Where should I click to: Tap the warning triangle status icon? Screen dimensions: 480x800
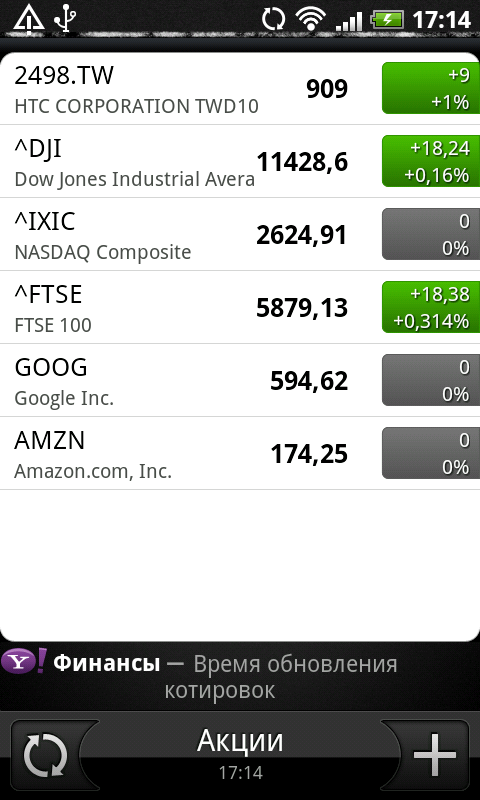tap(29, 20)
